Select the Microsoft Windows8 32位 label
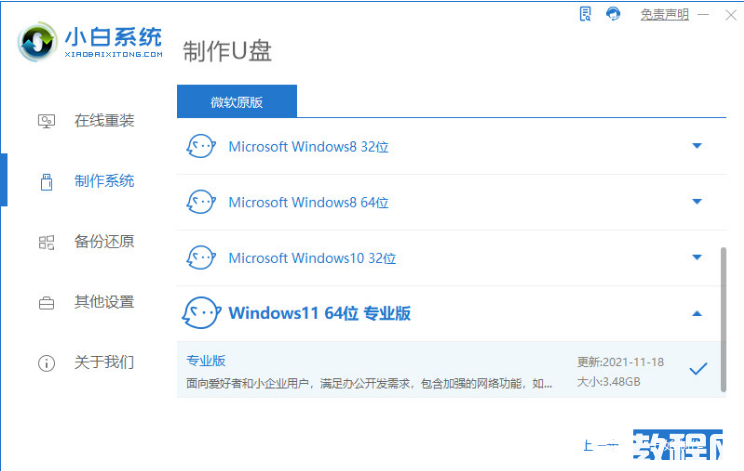Image resolution: width=744 pixels, height=471 pixels. pos(308,147)
